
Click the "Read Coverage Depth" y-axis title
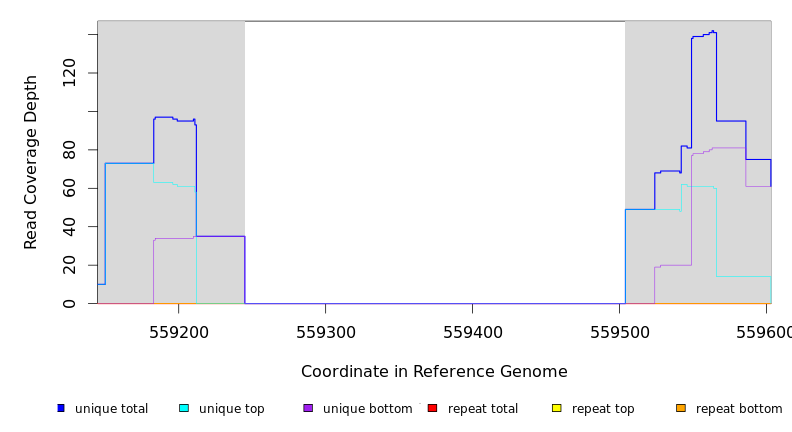31,162
